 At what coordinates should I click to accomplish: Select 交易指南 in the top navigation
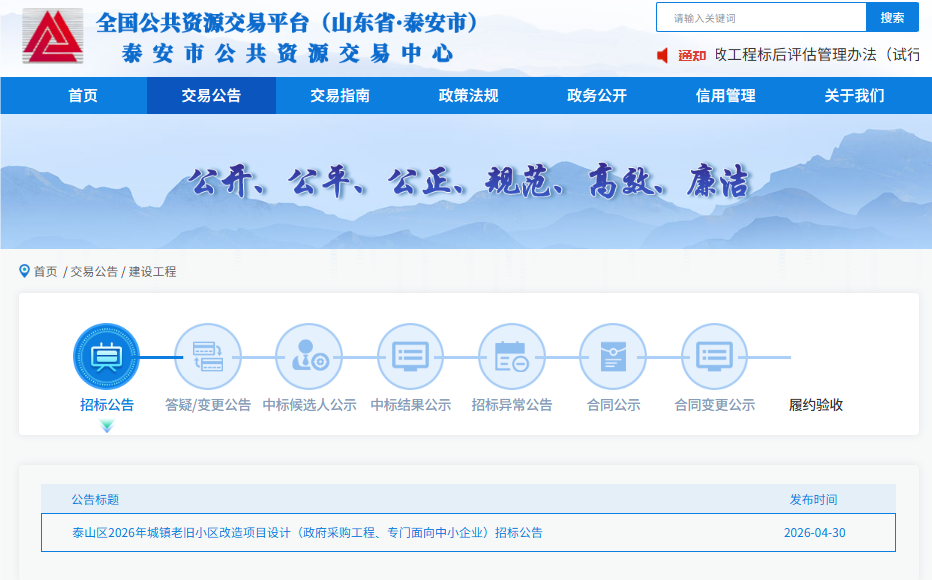pos(340,96)
